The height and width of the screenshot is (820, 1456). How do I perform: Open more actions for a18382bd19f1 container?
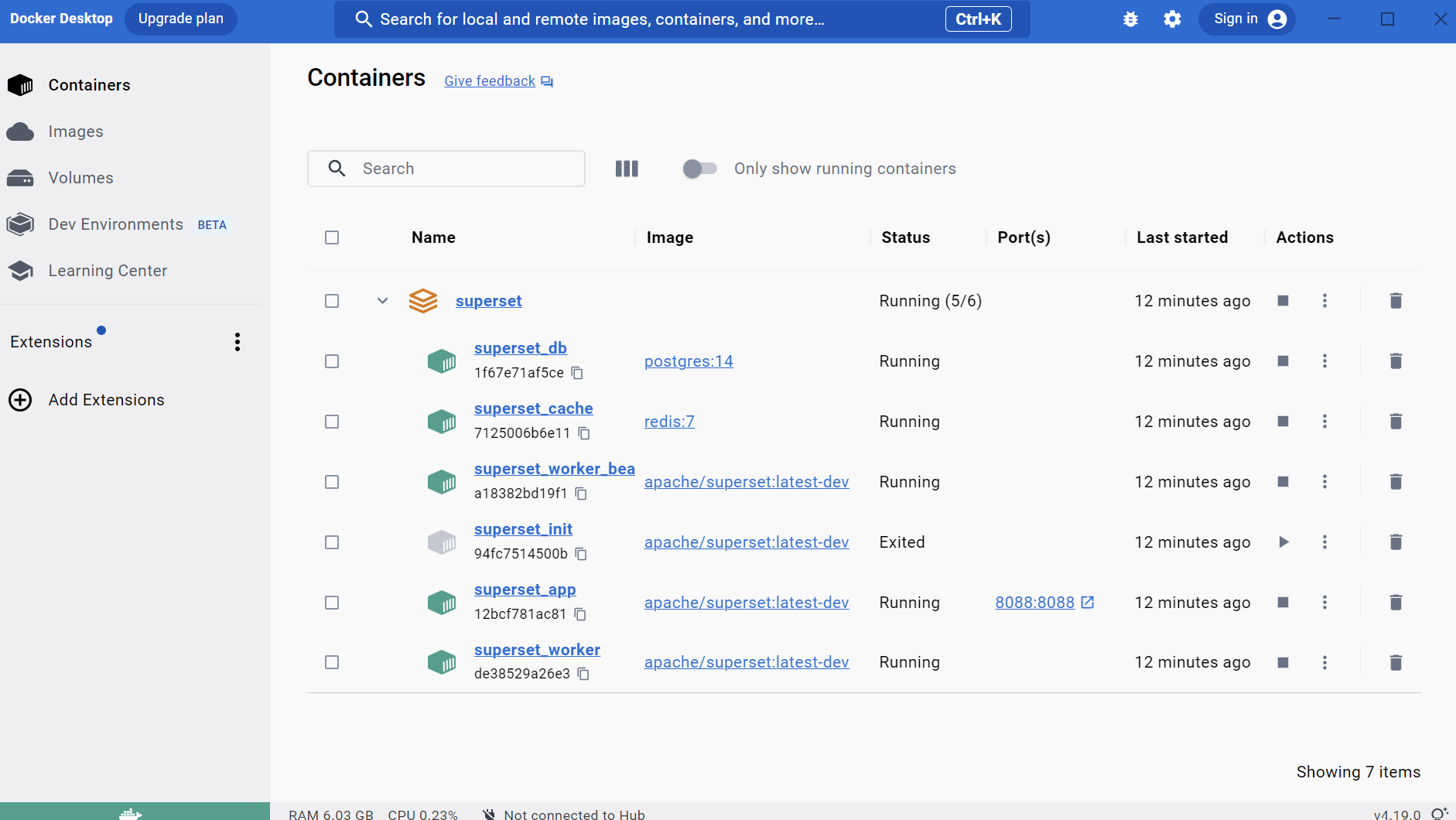coord(1324,482)
